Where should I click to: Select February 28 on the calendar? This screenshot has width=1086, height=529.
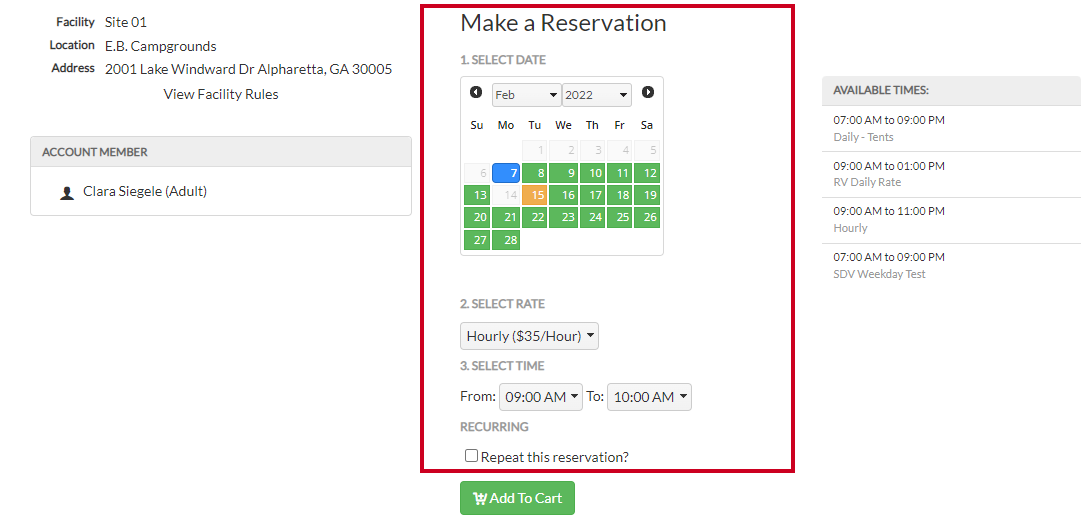pos(506,240)
